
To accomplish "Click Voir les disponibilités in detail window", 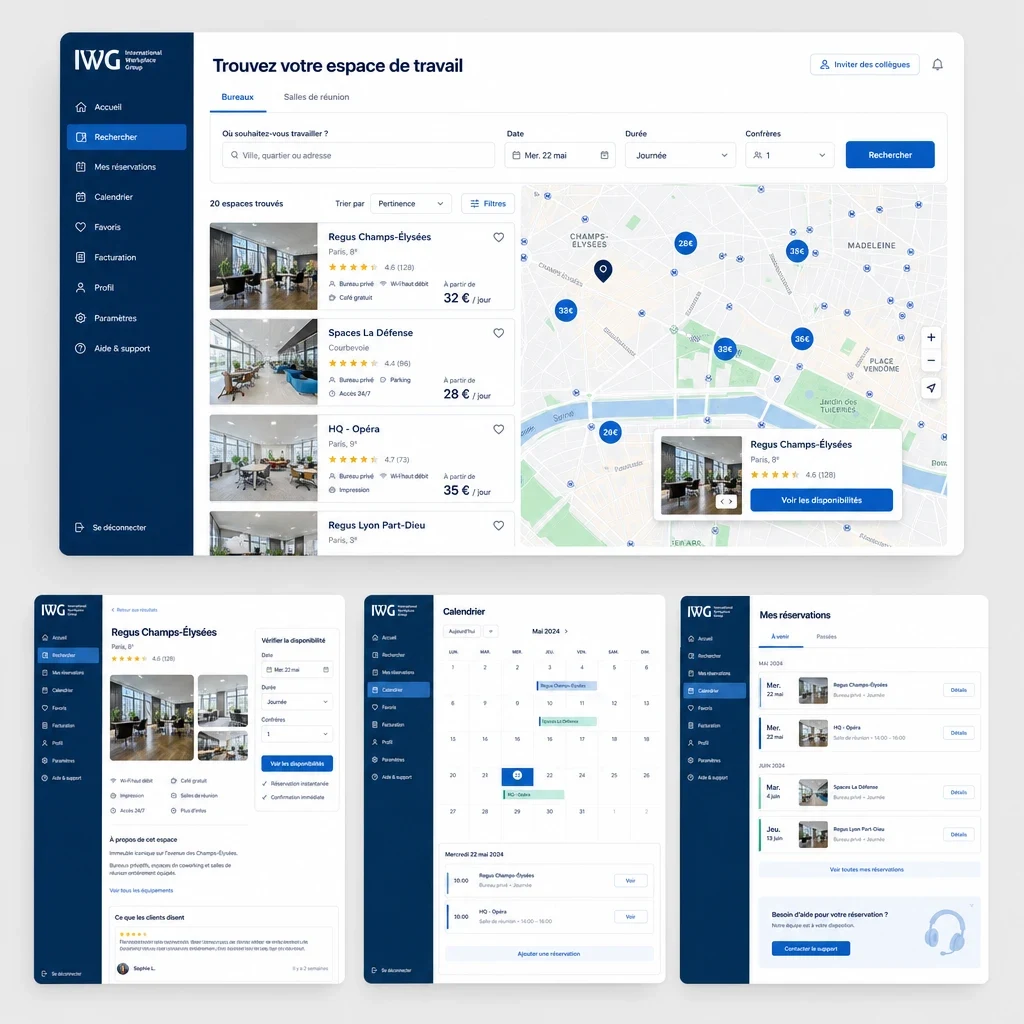I will point(297,763).
